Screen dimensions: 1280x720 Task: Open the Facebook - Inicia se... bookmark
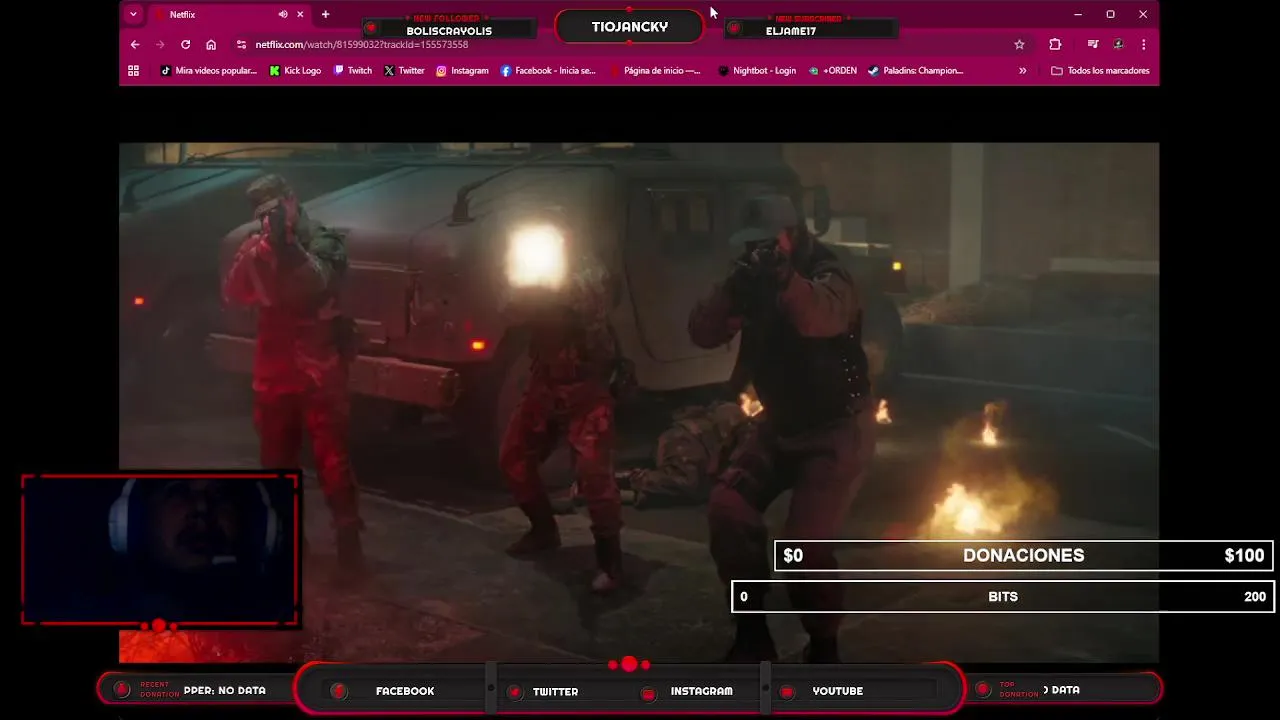548,71
